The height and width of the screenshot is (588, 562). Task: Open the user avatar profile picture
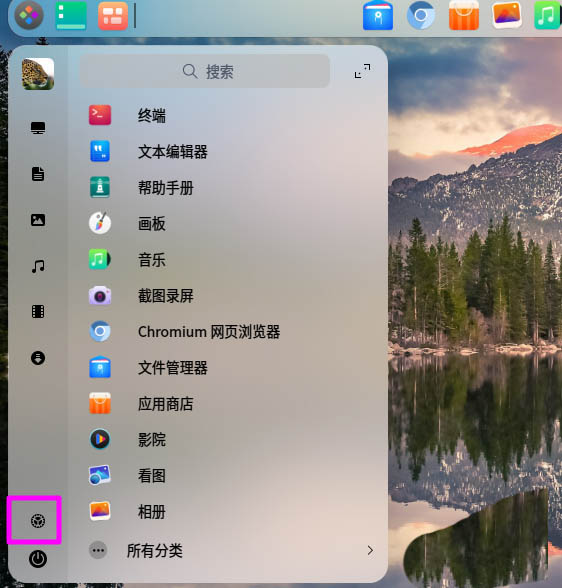tap(38, 74)
